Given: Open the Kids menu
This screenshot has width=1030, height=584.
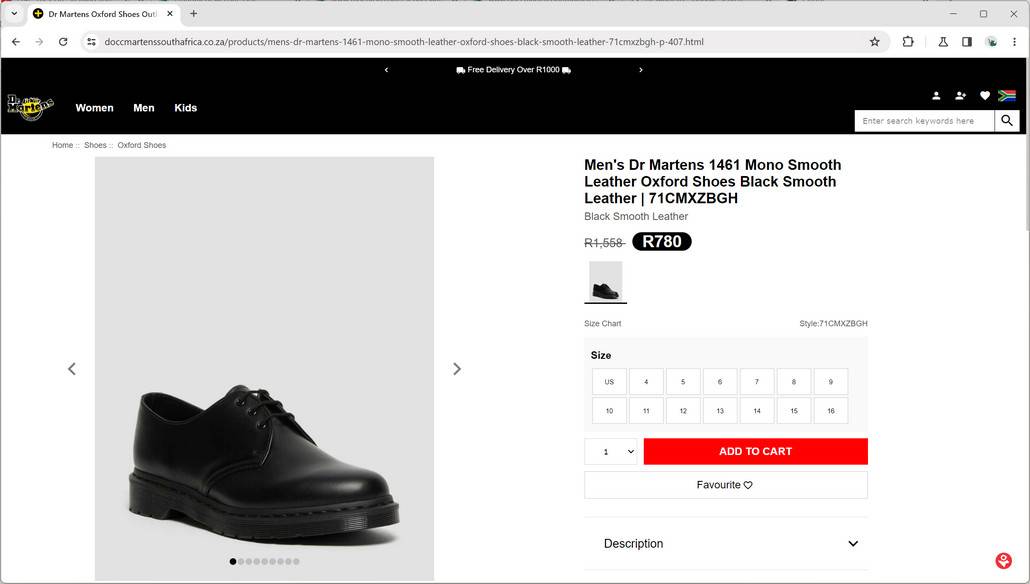Looking at the screenshot, I should click(186, 108).
